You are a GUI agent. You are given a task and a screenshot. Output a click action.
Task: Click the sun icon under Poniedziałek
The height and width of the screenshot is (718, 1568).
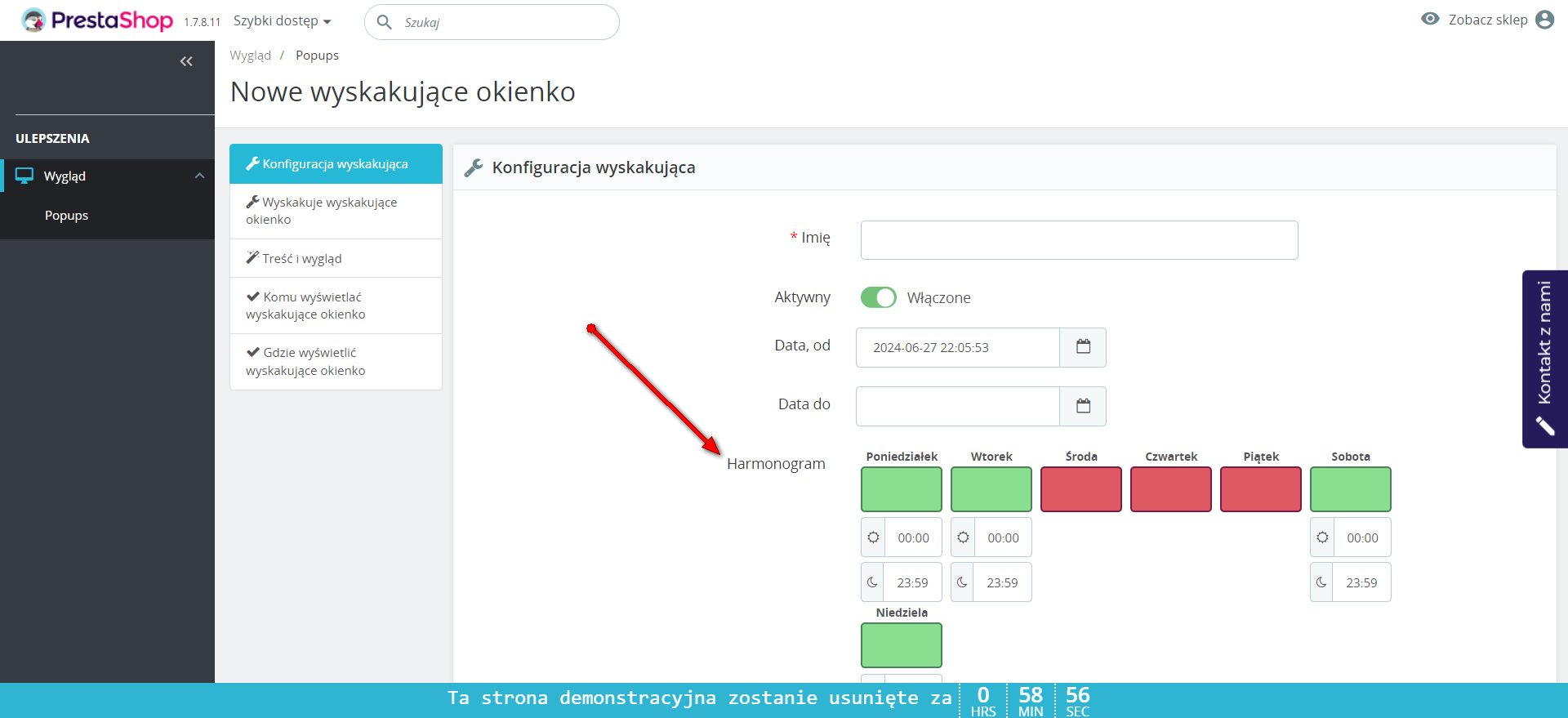pos(873,537)
